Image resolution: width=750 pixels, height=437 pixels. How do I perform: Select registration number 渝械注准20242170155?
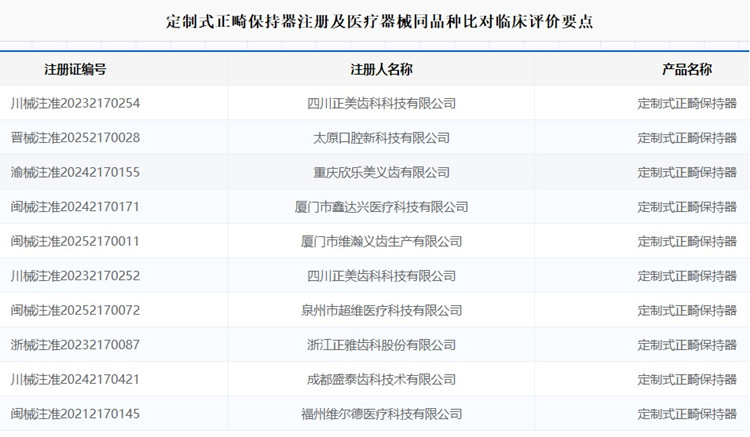[75, 172]
